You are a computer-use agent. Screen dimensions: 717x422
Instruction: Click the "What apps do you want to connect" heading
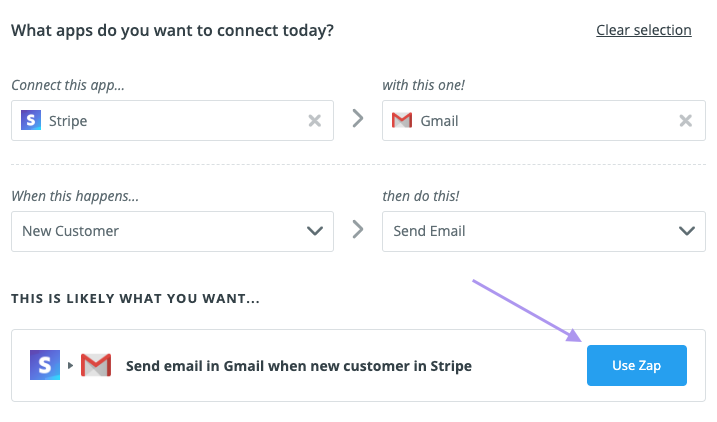pos(172,30)
